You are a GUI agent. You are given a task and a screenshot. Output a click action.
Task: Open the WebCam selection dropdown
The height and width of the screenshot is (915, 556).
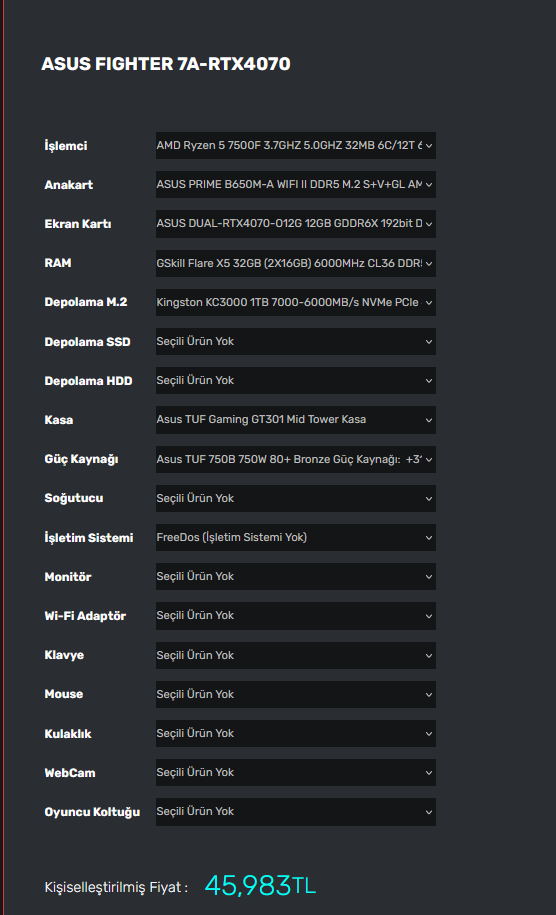(x=295, y=773)
